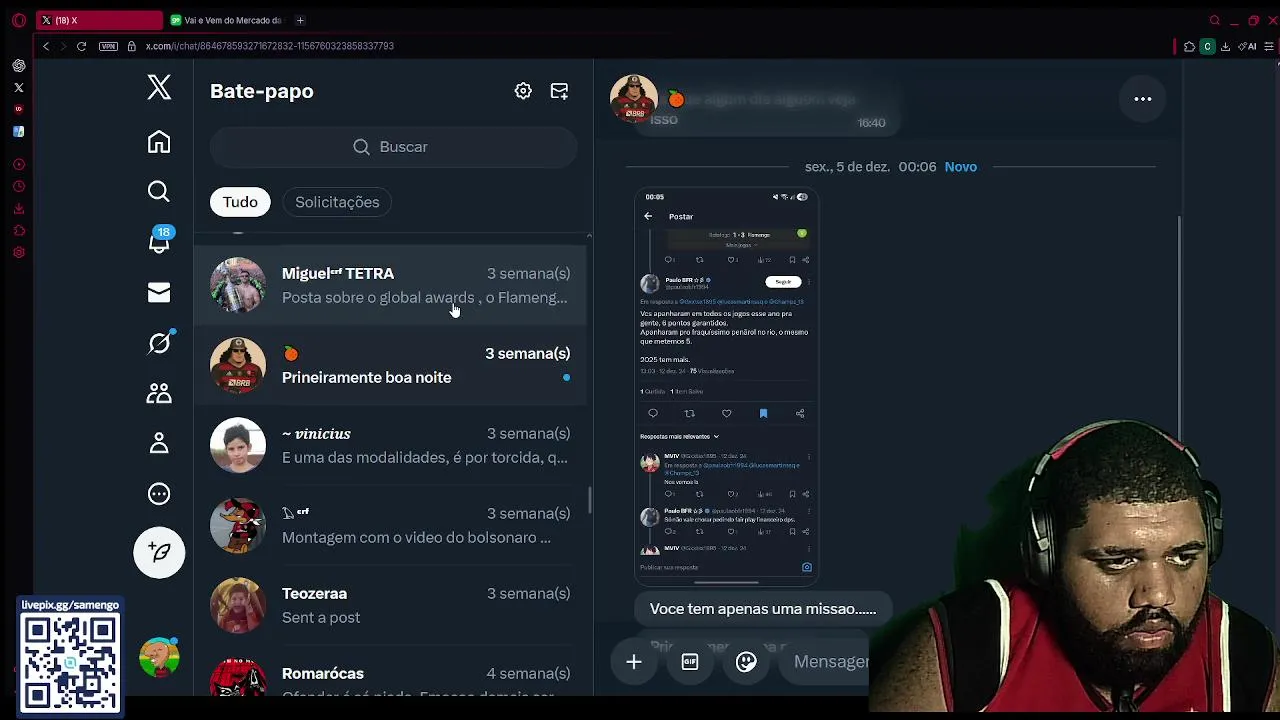Image resolution: width=1280 pixels, height=720 pixels.
Task: Open notifications bell with 18 badge
Action: coord(160,240)
